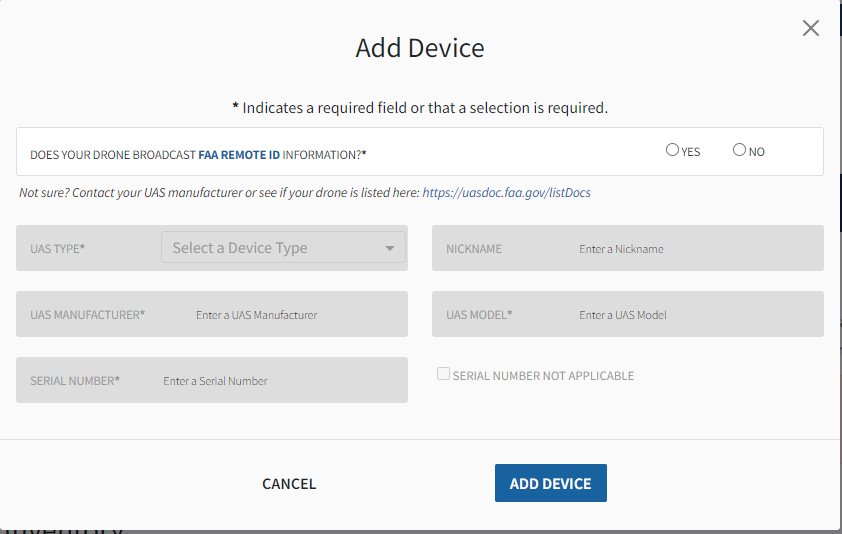Click the UAS MANUFACTURER field label
The width and height of the screenshot is (842, 534).
(88, 315)
